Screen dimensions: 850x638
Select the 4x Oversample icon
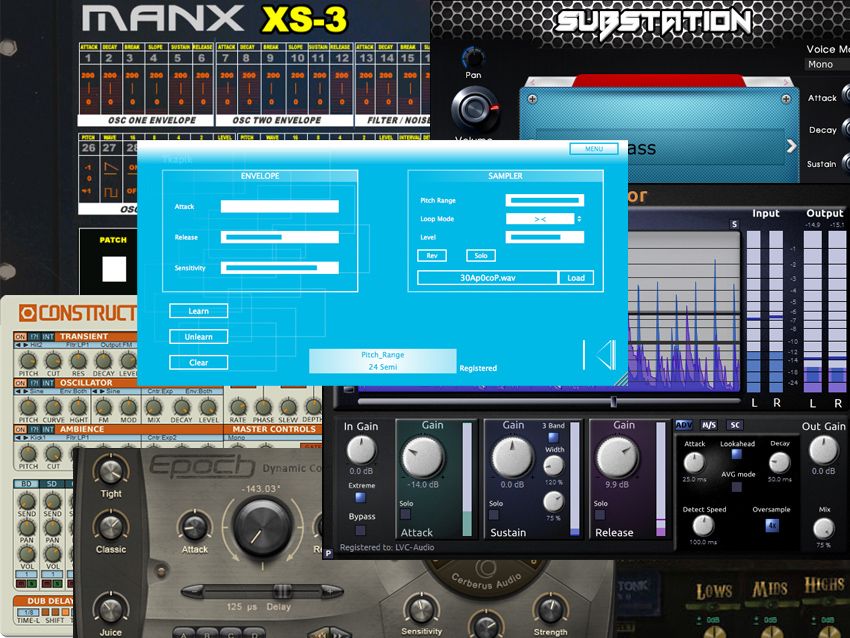(772, 526)
